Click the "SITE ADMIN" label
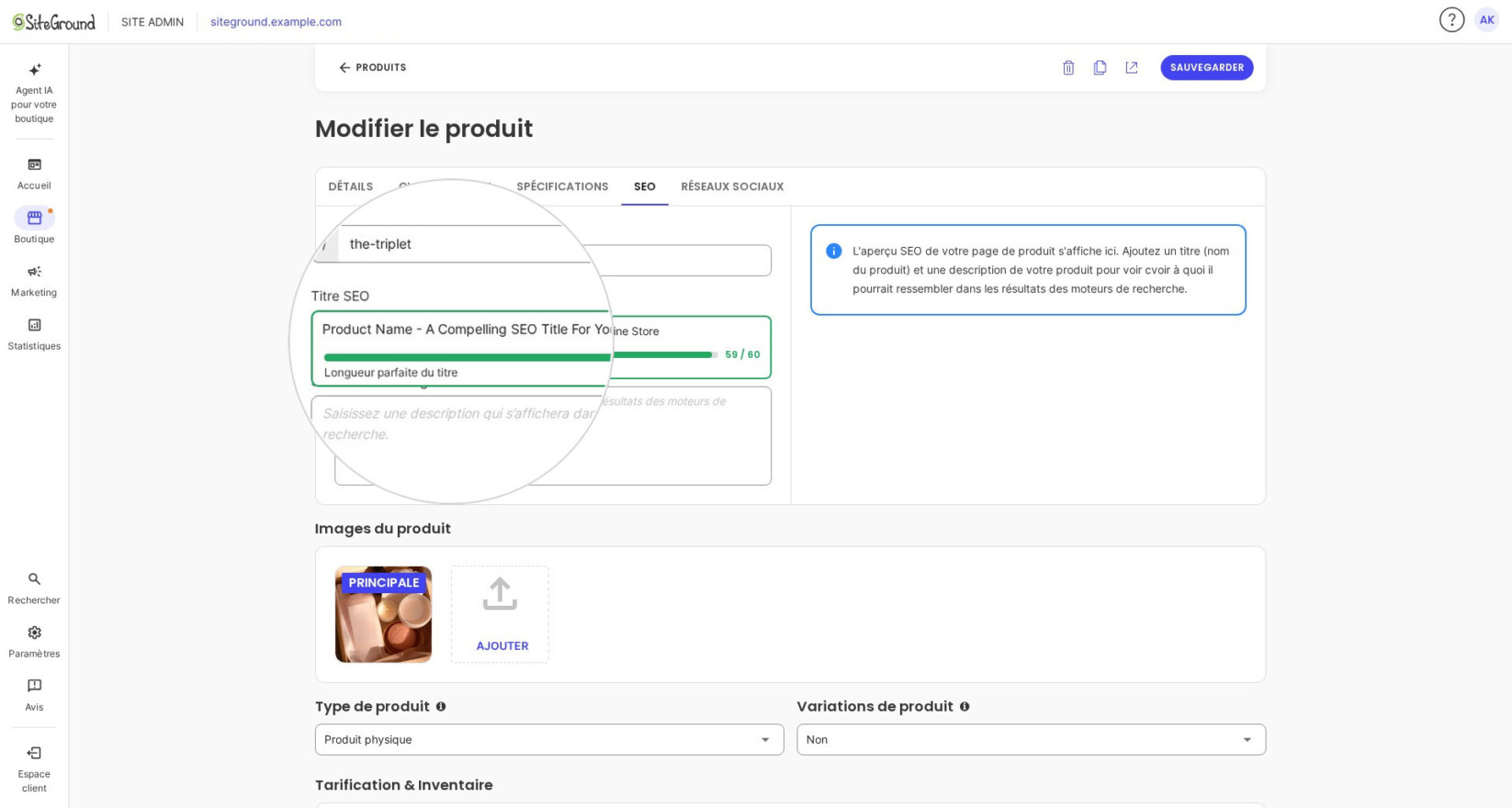Image resolution: width=1512 pixels, height=808 pixels. coord(152,22)
